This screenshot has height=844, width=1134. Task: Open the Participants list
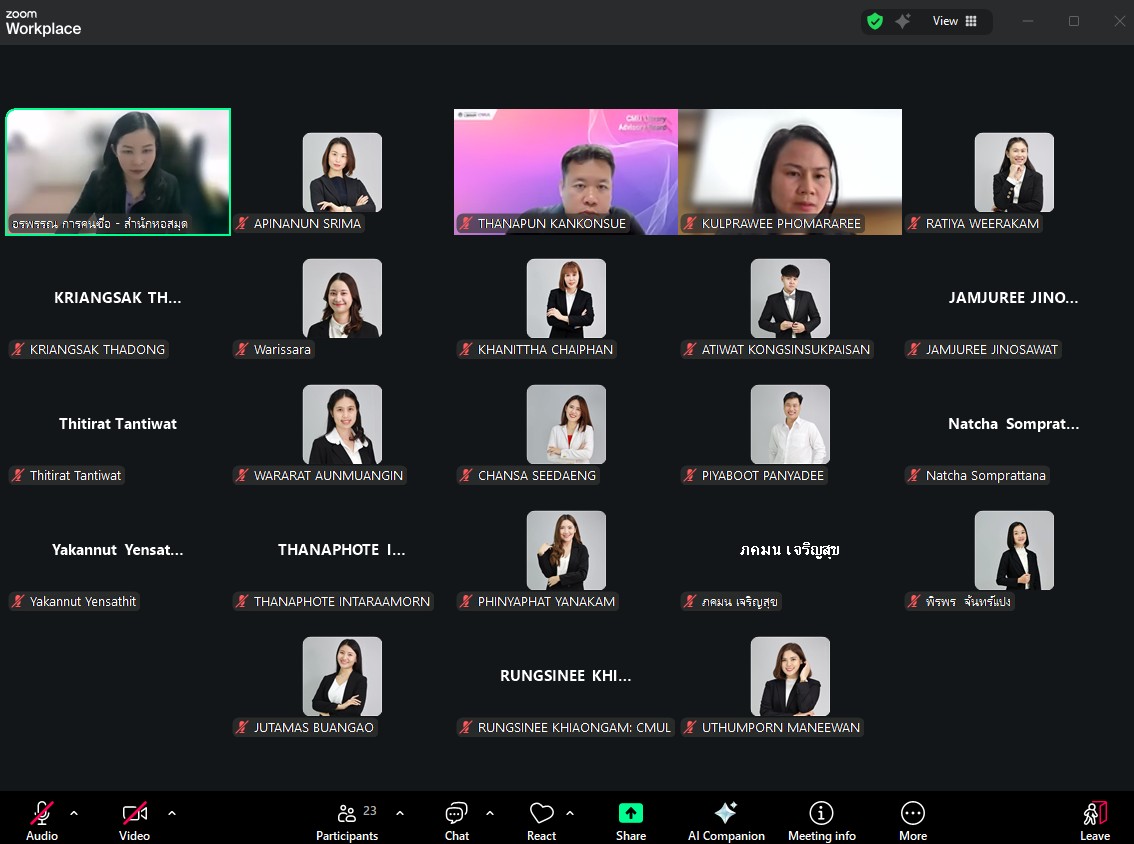coord(347,820)
